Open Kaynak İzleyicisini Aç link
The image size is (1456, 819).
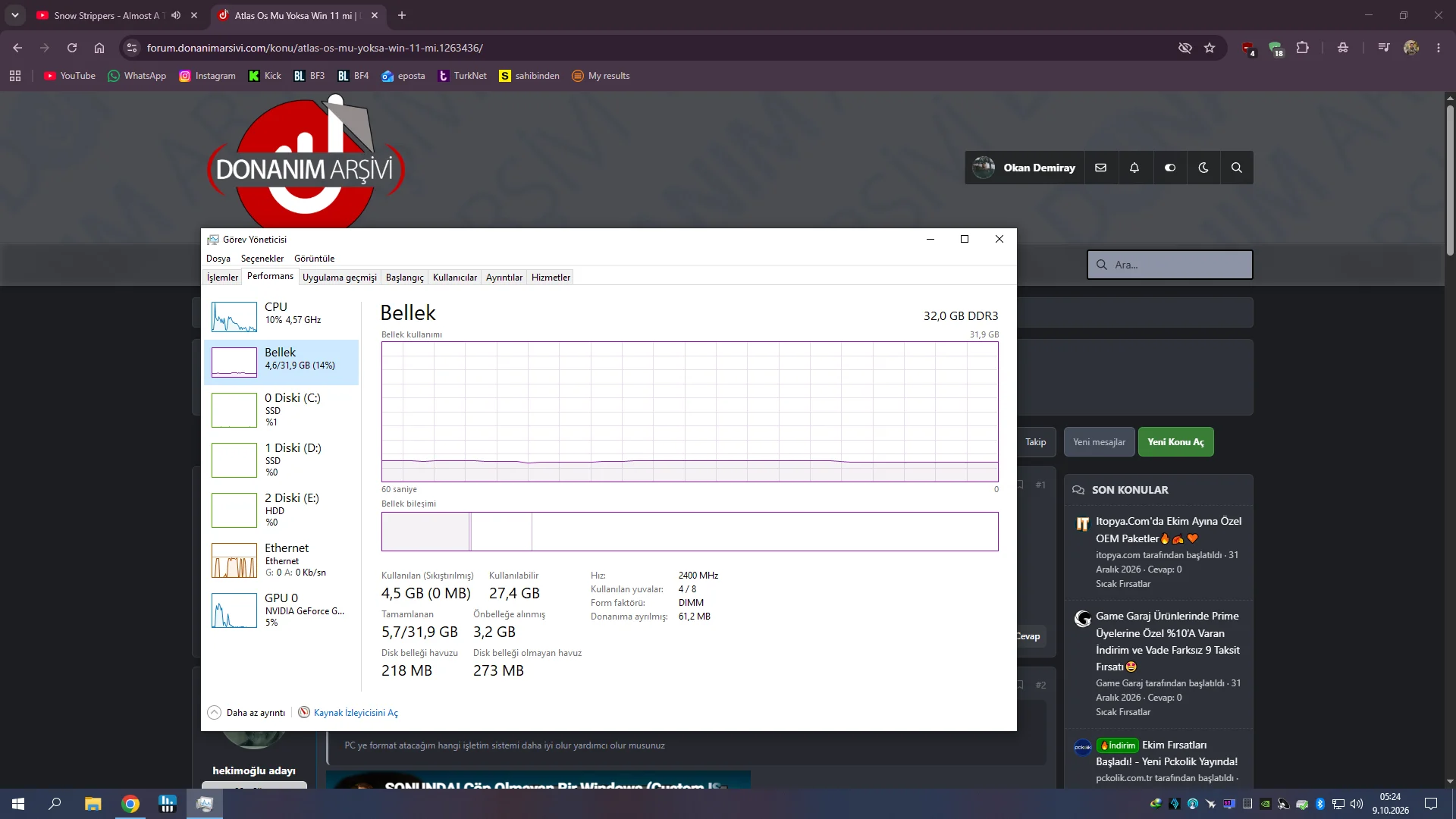pos(348,713)
